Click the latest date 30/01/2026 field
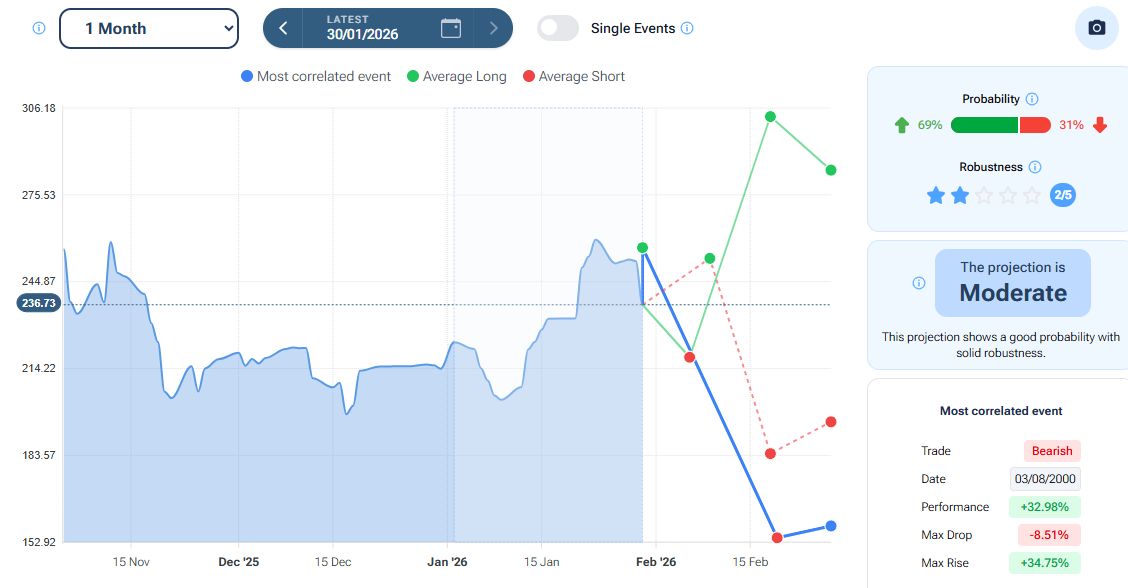This screenshot has height=588, width=1128. coord(362,28)
